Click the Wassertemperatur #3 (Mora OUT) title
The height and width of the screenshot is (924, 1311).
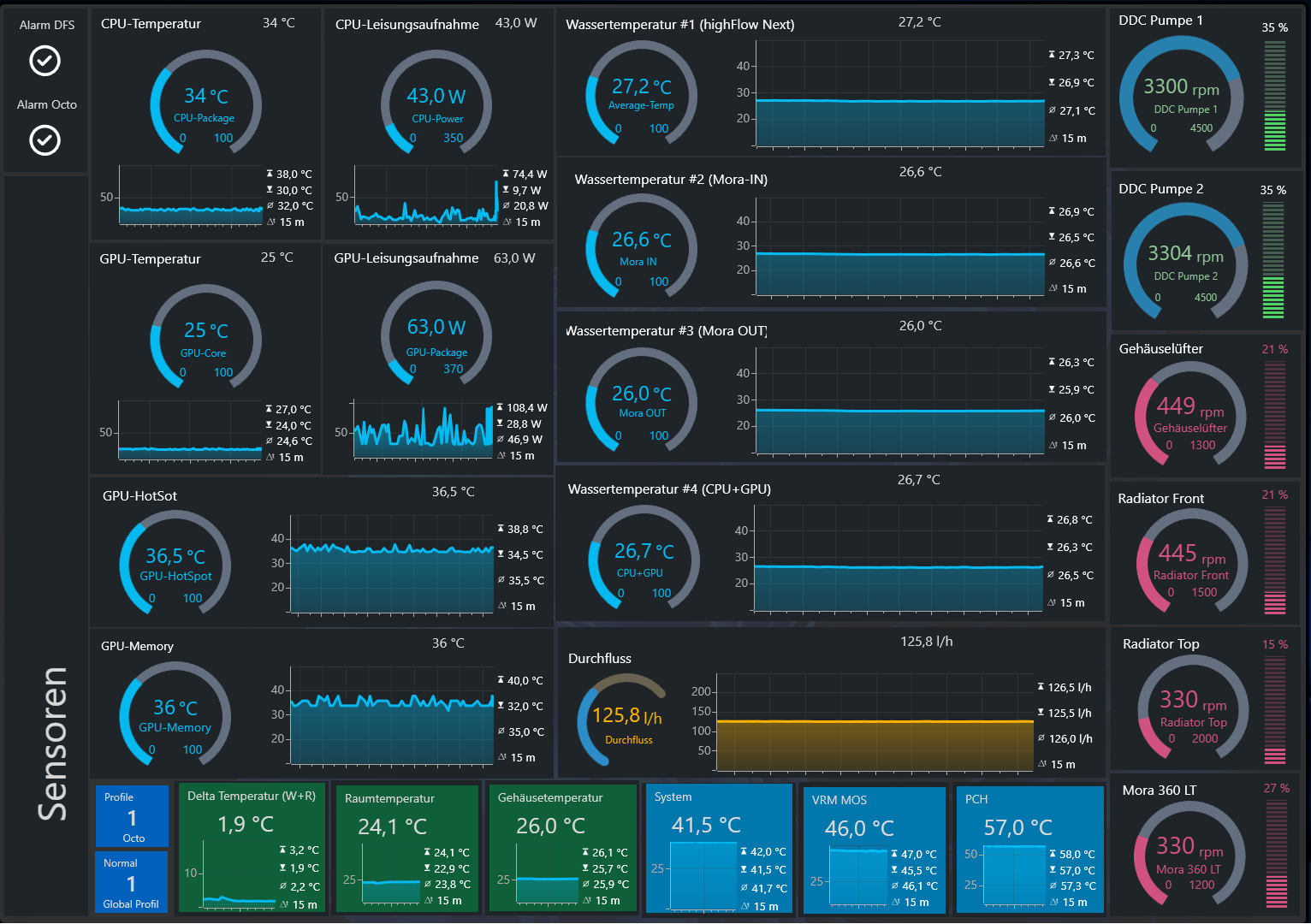pos(667,330)
